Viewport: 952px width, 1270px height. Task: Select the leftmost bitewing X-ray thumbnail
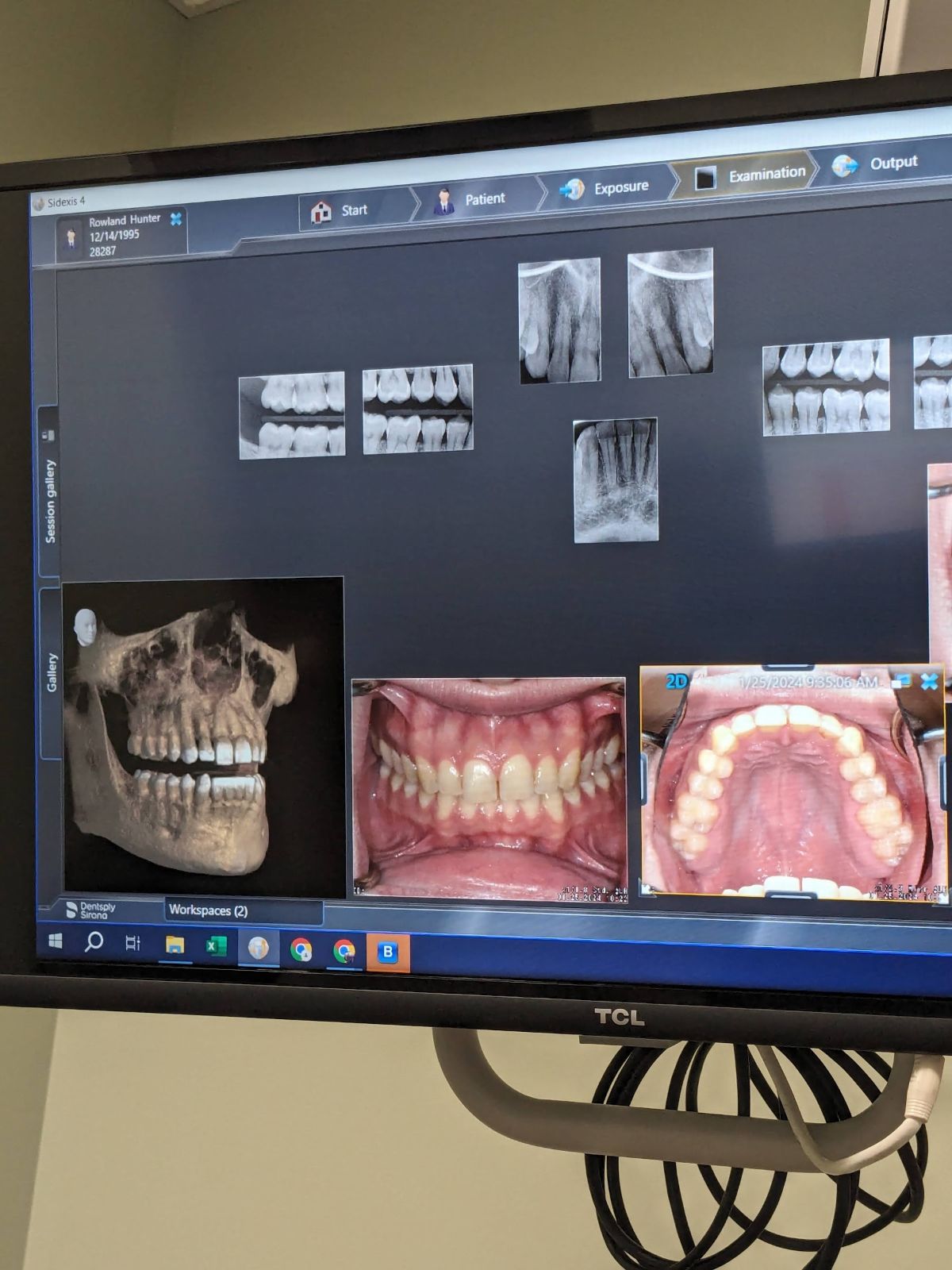pyautogui.click(x=292, y=415)
